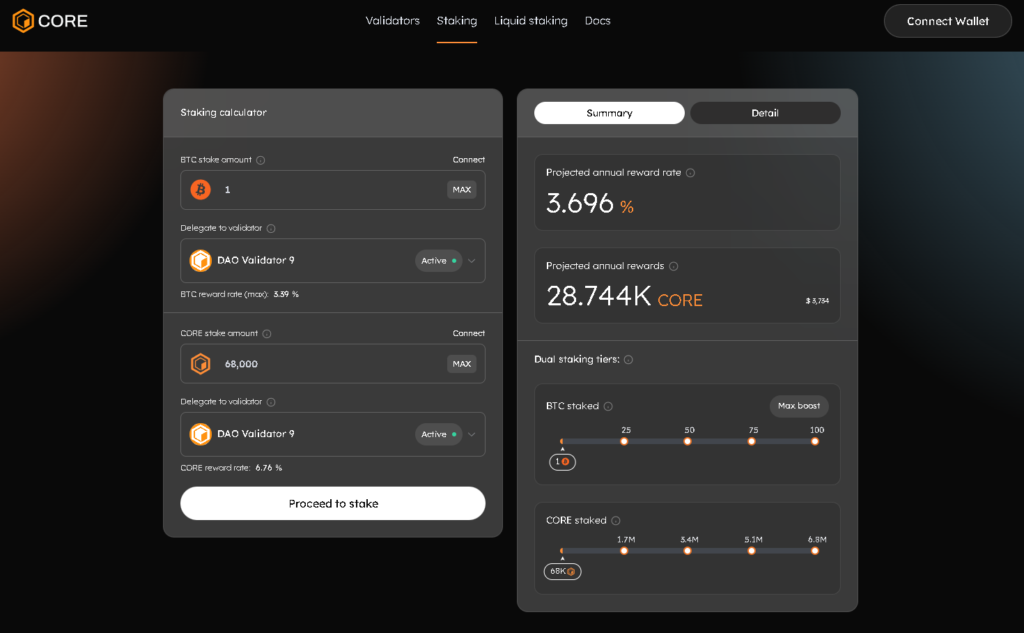Click the CORE token icon in stake field
The width and height of the screenshot is (1024, 633).
pos(200,363)
